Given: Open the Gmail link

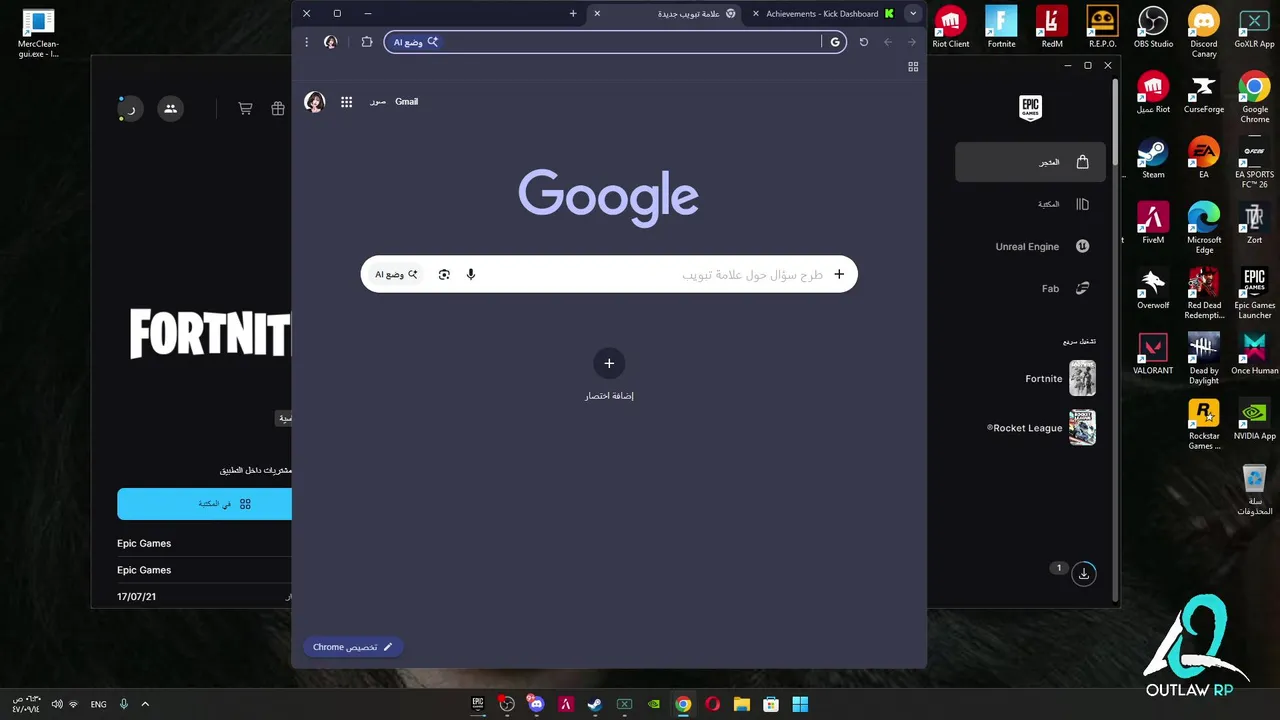Looking at the screenshot, I should 406,102.
